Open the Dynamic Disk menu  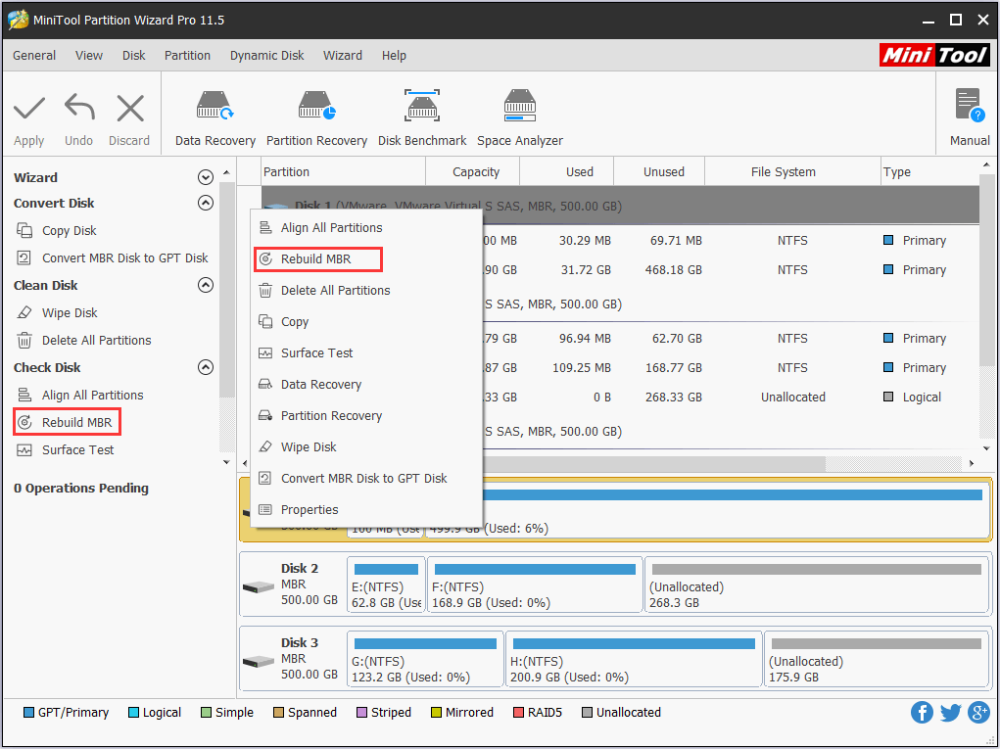pos(267,56)
